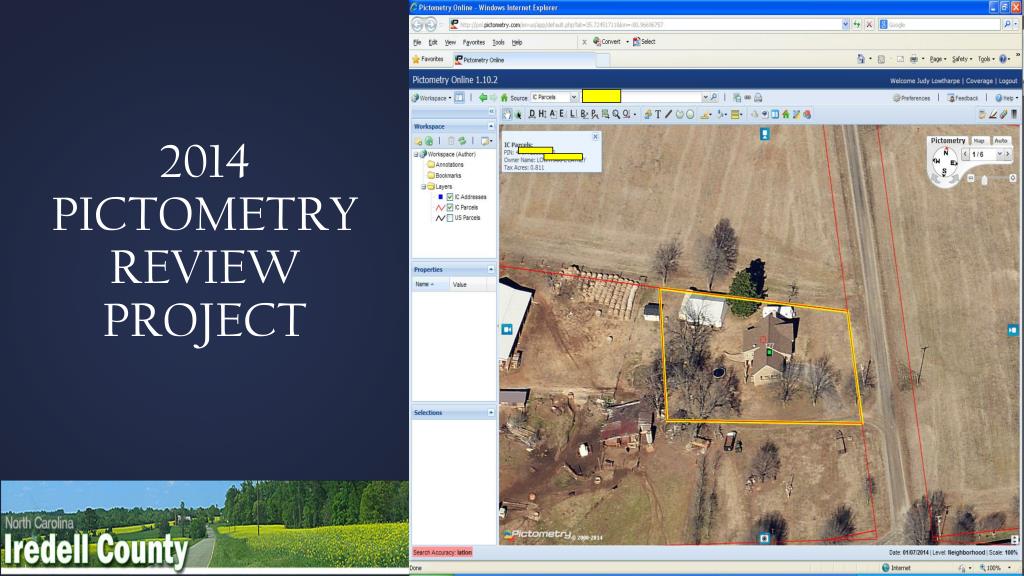Collapse the Workspace panel header
Viewport: 1024px width, 576px height.
[x=491, y=126]
